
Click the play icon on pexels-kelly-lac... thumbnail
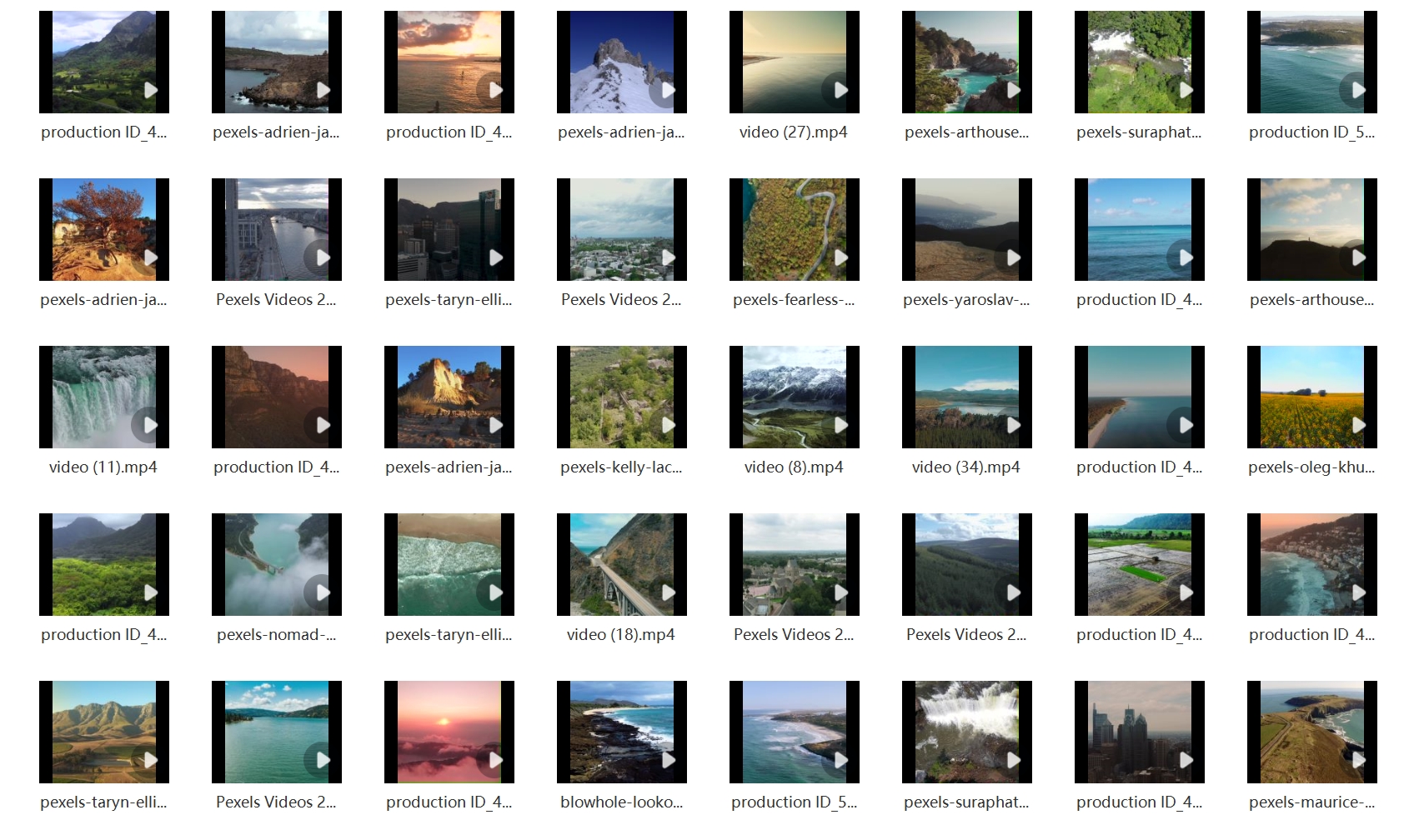click(667, 425)
